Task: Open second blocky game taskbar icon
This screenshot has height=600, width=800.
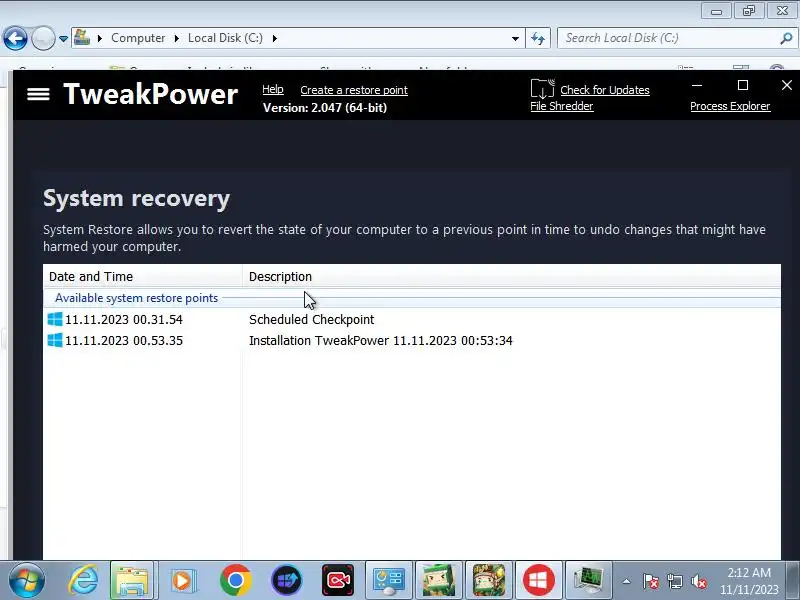Action: pos(489,581)
